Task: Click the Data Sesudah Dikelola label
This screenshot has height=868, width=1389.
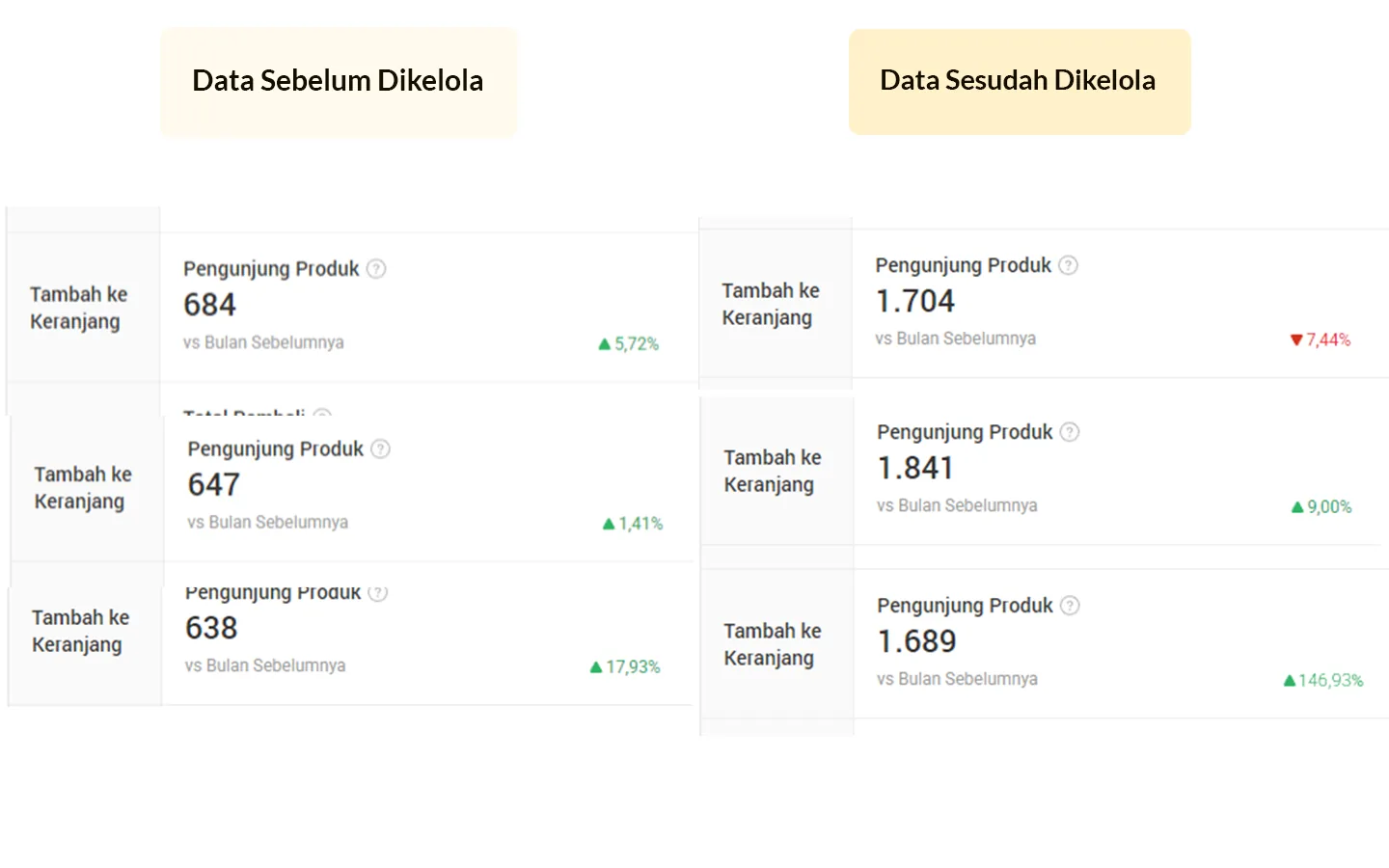Action: click(1018, 81)
